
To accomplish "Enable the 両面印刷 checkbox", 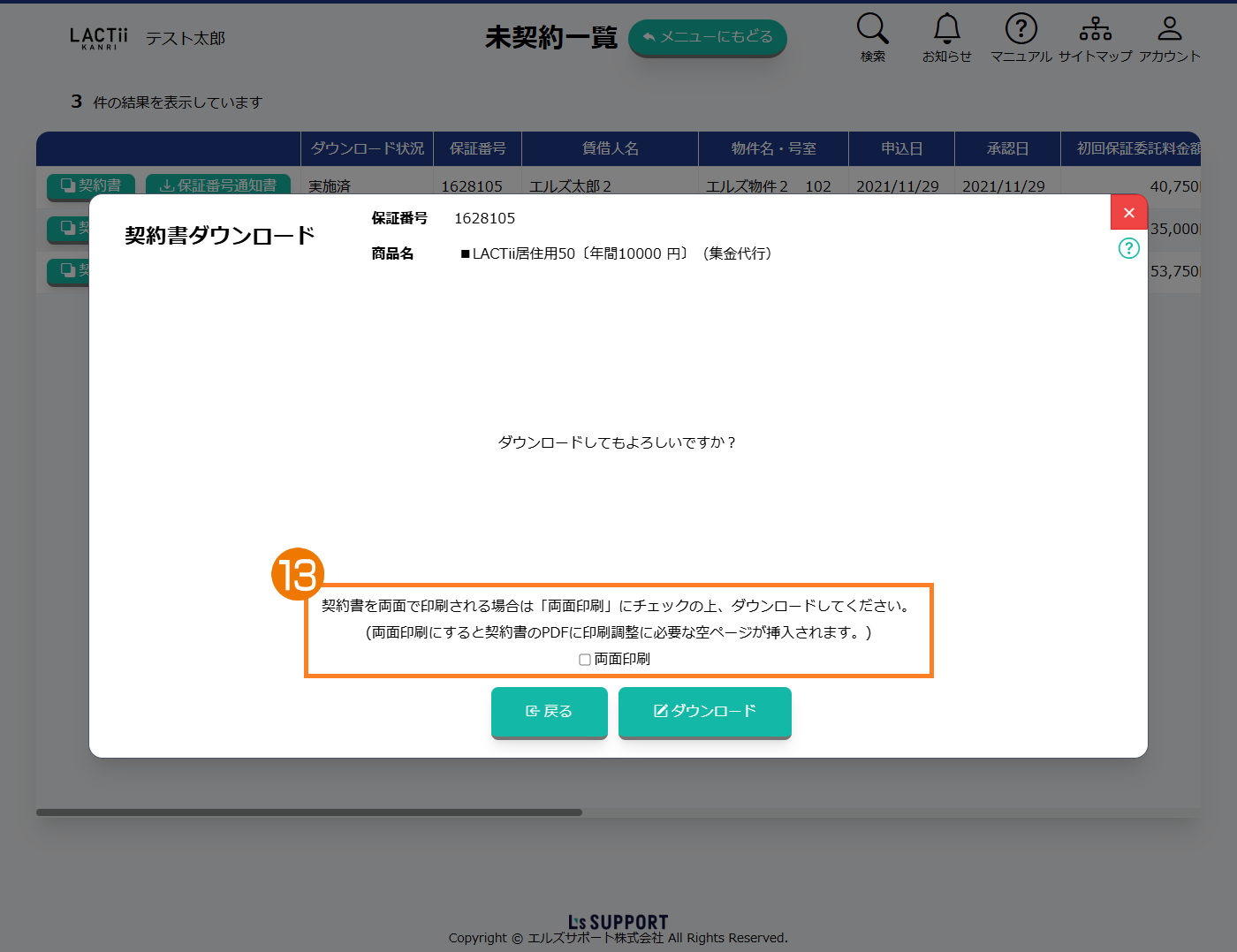I will point(585,660).
